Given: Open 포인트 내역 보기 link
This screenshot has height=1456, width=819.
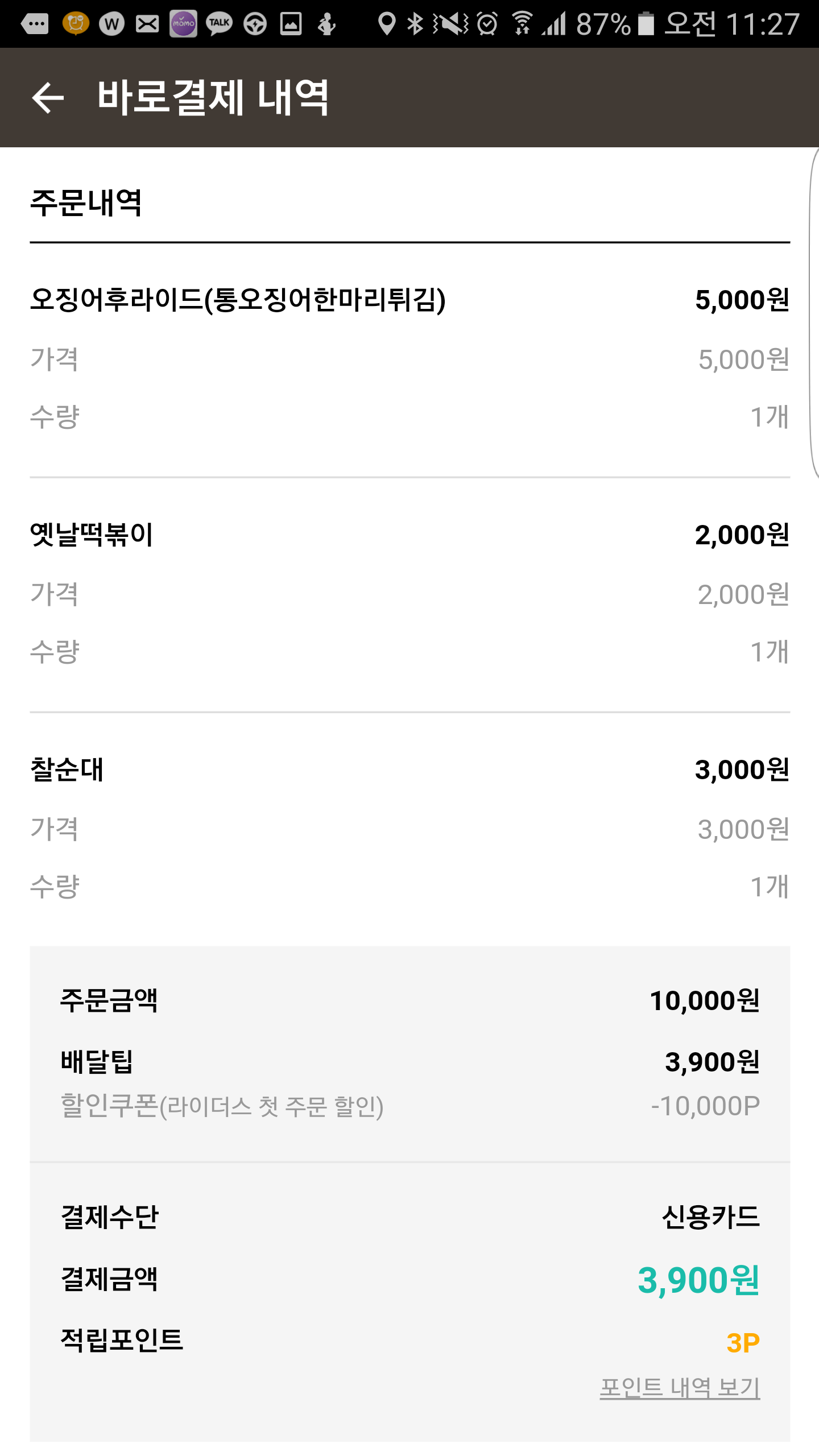Looking at the screenshot, I should point(680,1388).
